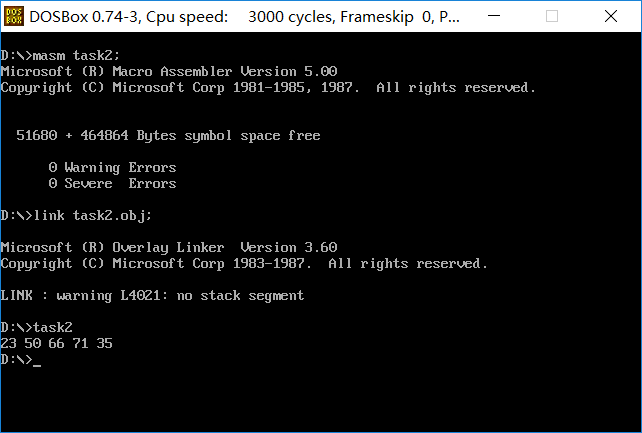Close the DOSBox window
The height and width of the screenshot is (433, 642).
pos(610,16)
